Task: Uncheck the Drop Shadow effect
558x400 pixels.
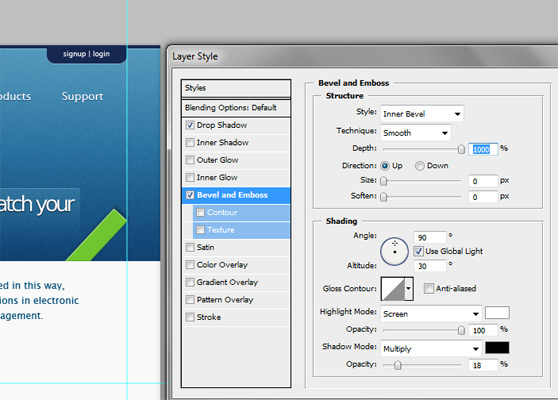Action: point(190,125)
